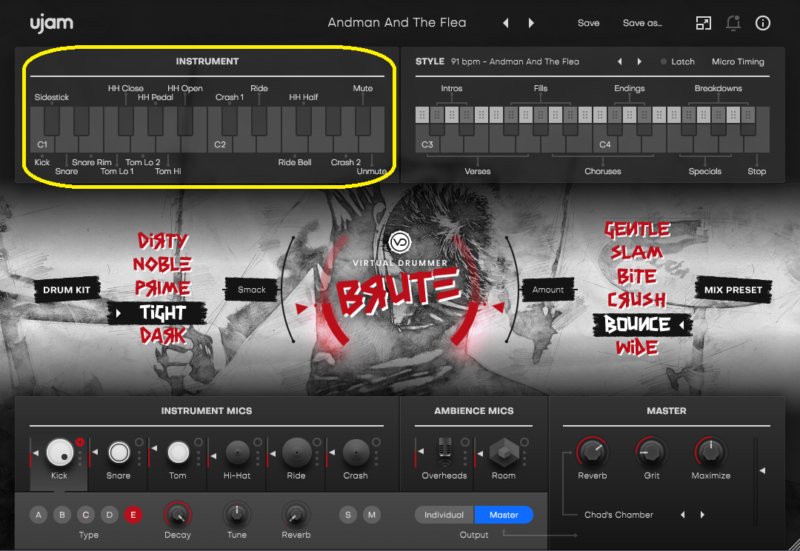
Task: Solo the selected channel with S
Action: [348, 515]
